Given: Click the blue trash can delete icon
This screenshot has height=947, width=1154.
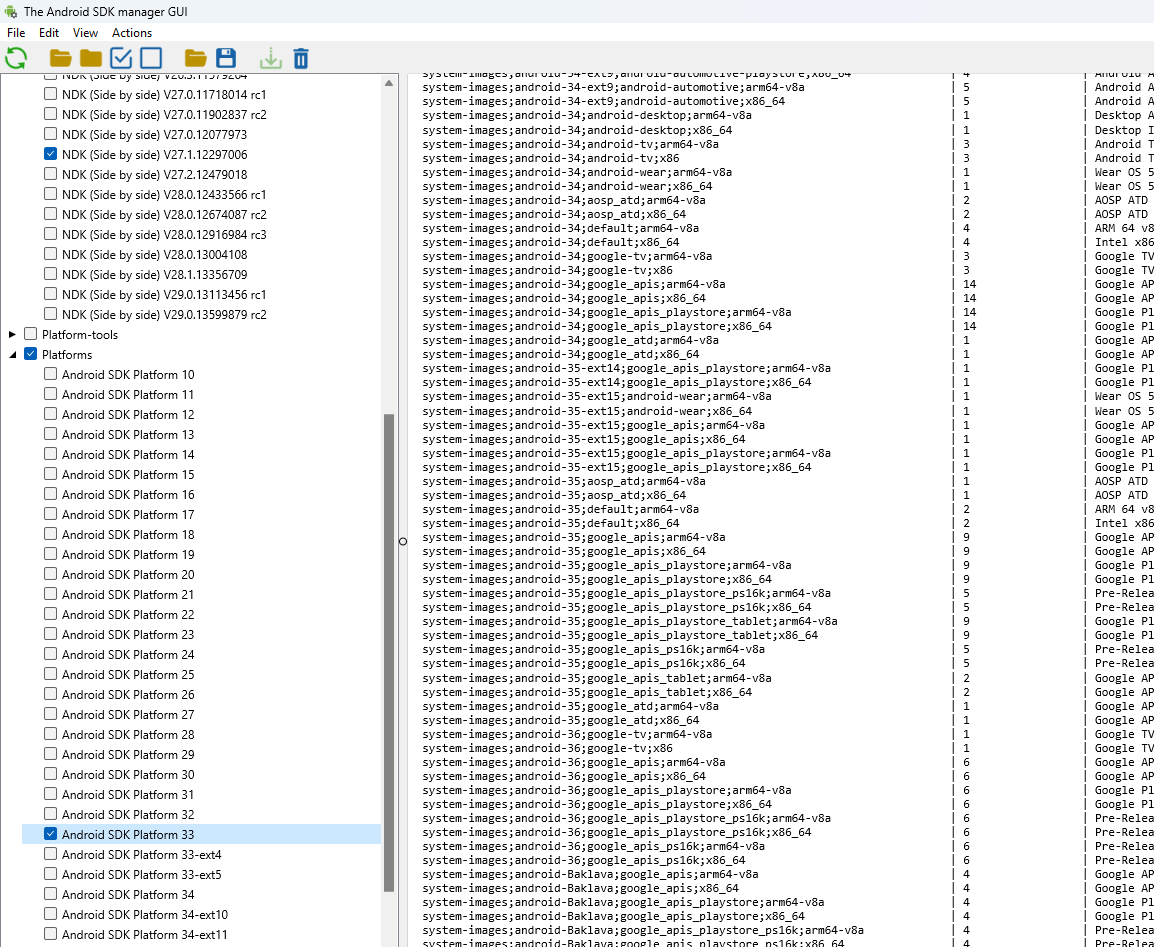Looking at the screenshot, I should (x=301, y=58).
